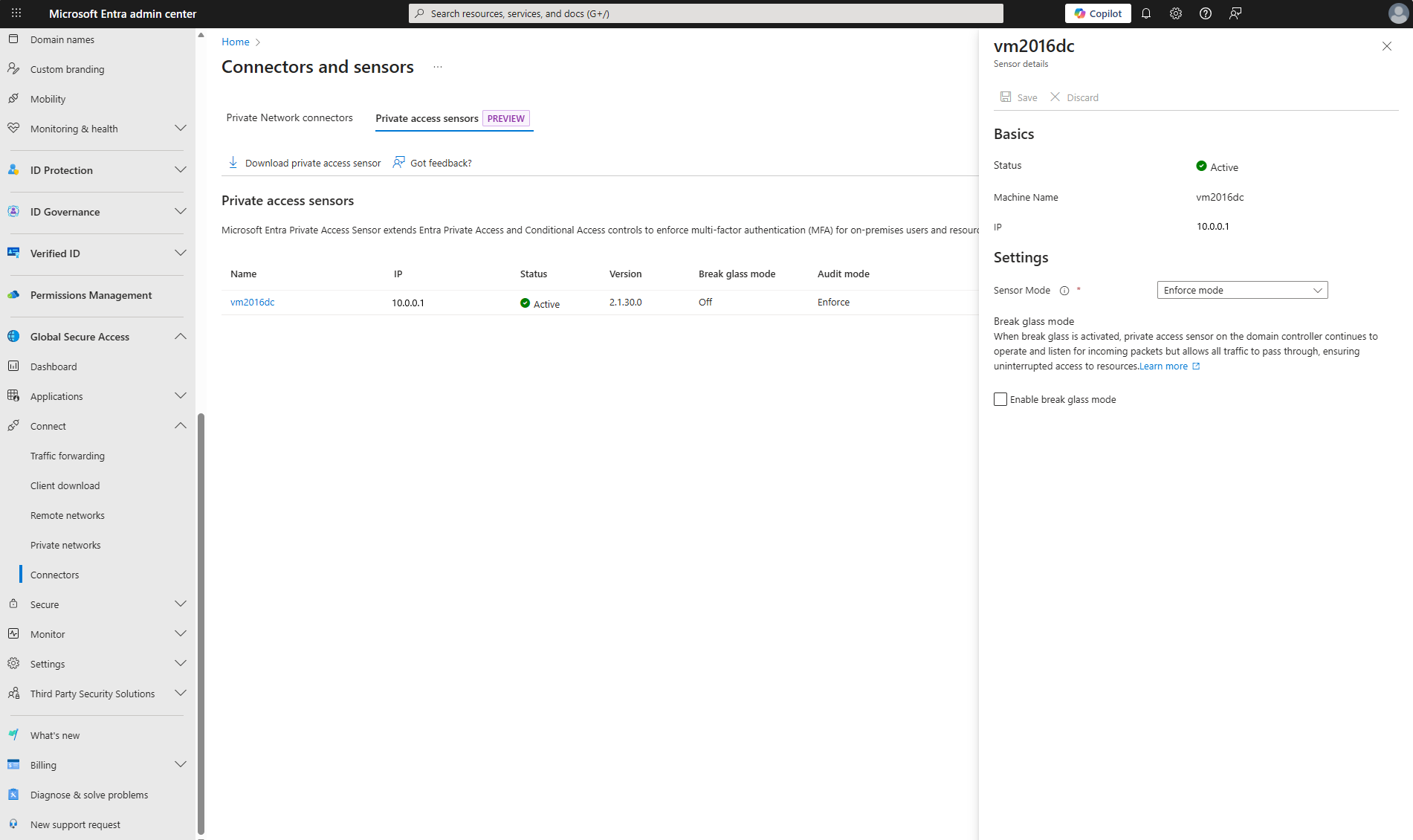1413x840 pixels.
Task: Expand the ID Protection chevron
Action: point(180,169)
